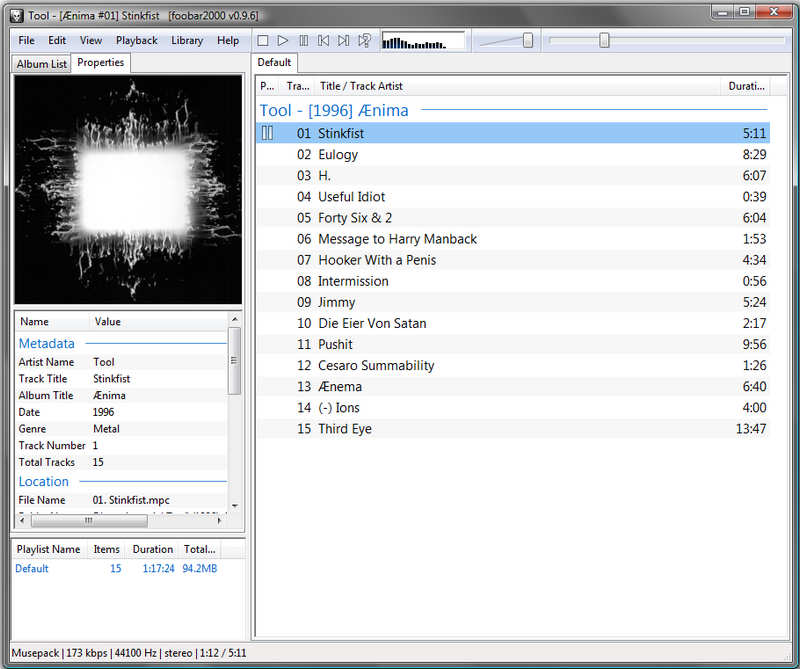Screen dimensions: 800x669
Task: Select track 07 Hooker With a Penis
Action: pyautogui.click(x=513, y=260)
